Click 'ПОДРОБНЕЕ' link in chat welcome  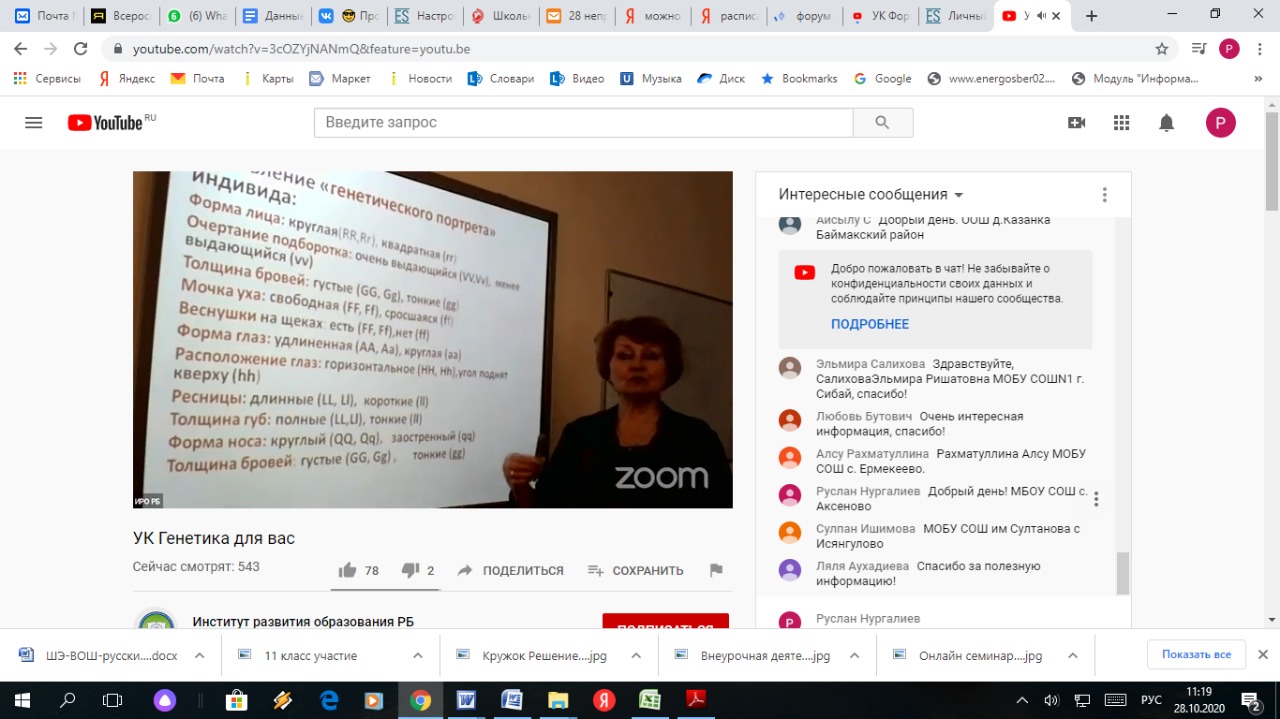[x=869, y=324]
